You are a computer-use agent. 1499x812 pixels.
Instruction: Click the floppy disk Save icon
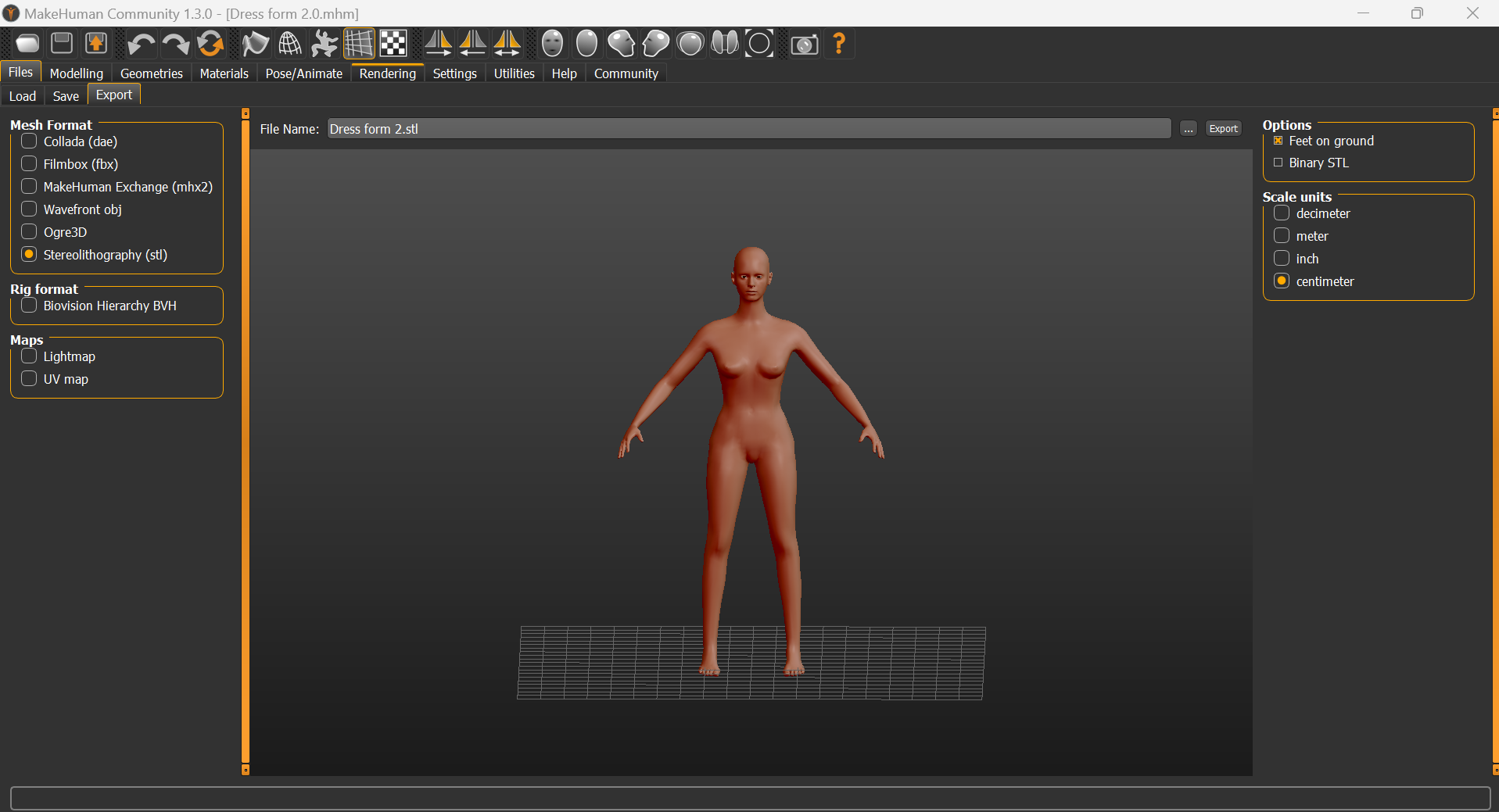click(x=62, y=44)
